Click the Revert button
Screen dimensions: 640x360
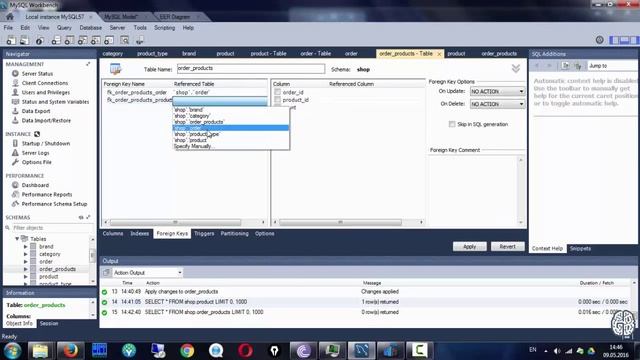click(507, 247)
